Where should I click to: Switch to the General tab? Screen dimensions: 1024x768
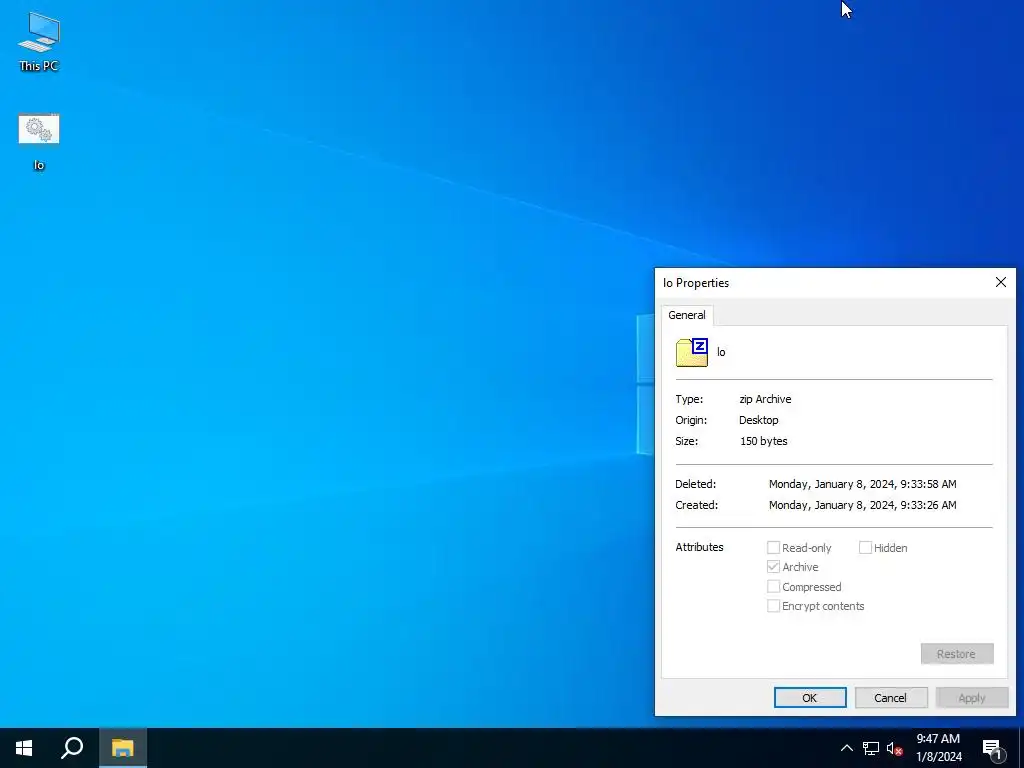[687, 315]
